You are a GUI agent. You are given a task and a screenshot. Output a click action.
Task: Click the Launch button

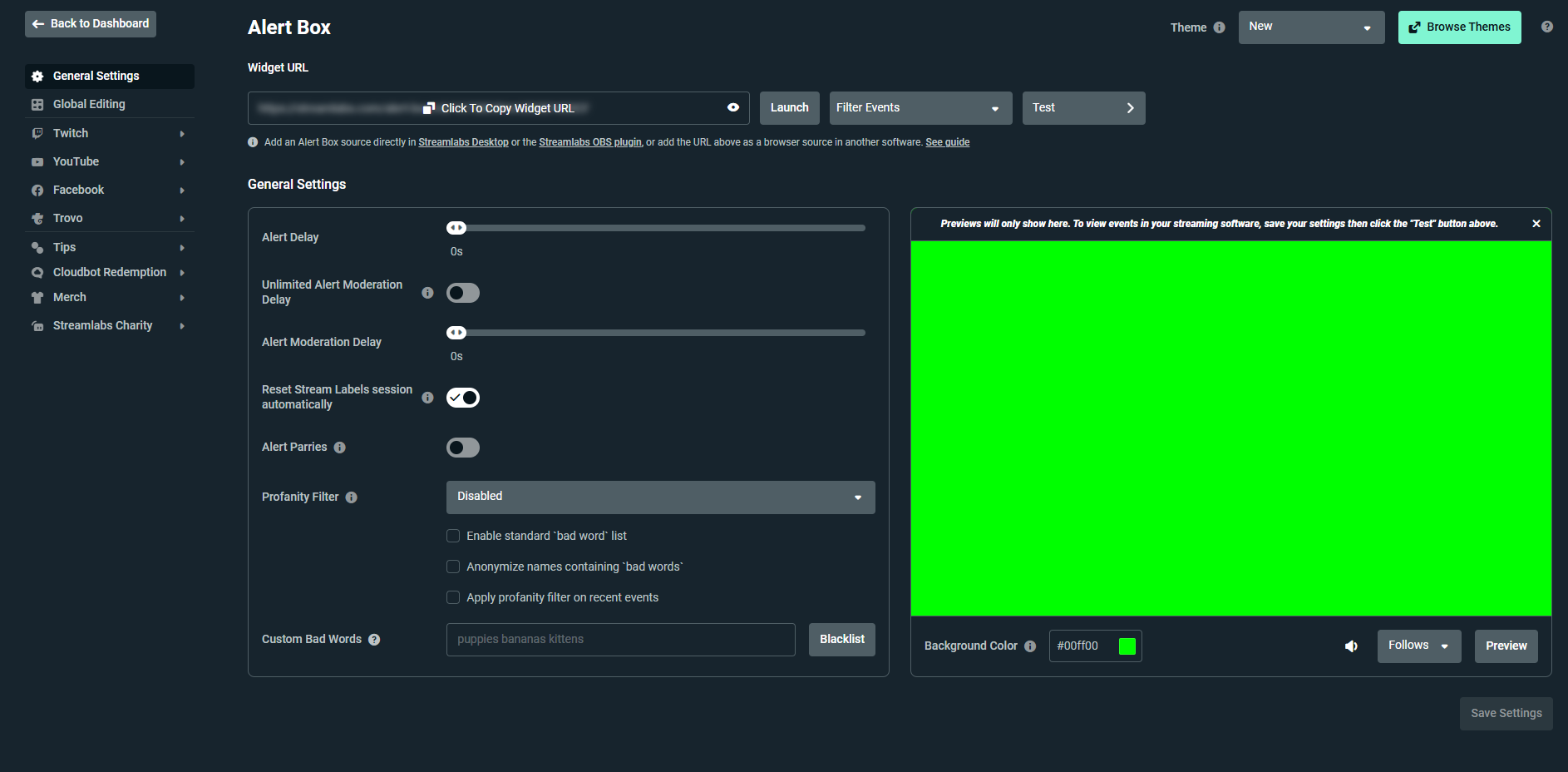(789, 108)
